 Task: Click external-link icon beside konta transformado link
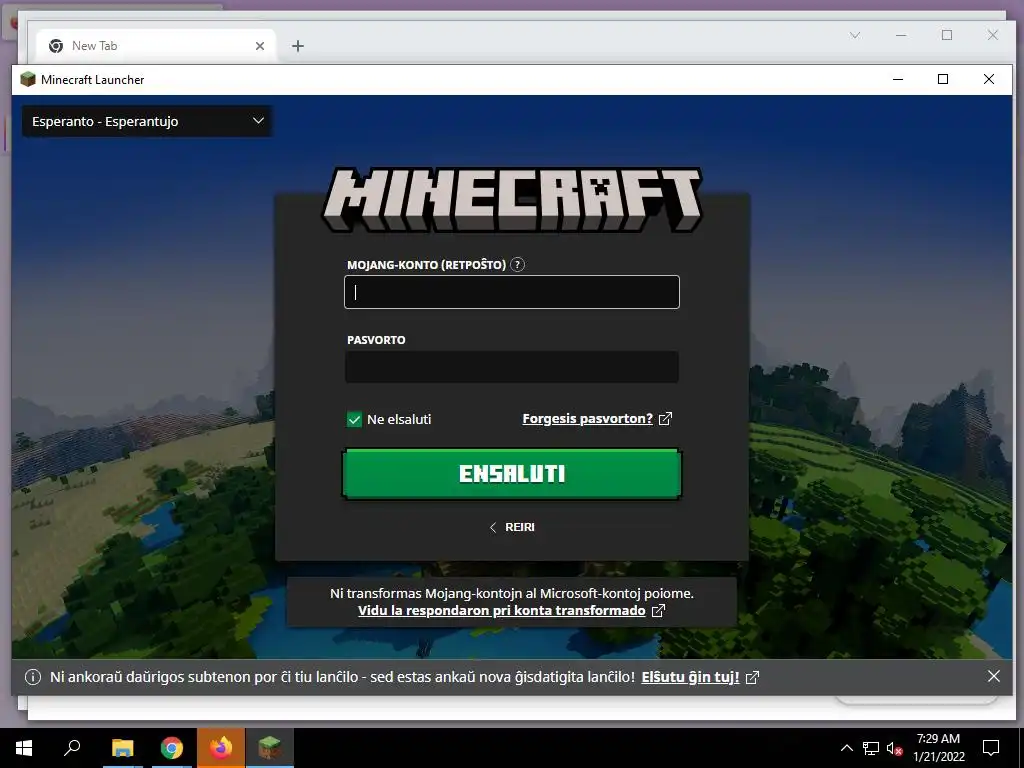point(658,611)
